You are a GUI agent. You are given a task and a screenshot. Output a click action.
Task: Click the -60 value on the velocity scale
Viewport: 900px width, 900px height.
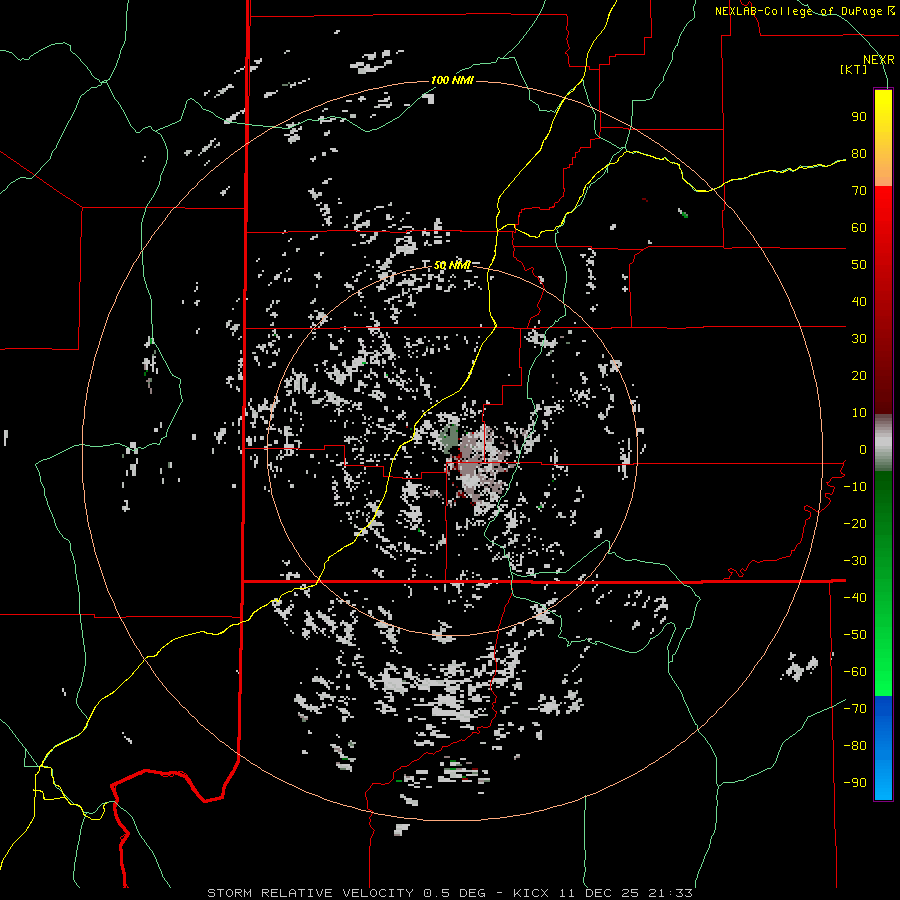tap(855, 672)
